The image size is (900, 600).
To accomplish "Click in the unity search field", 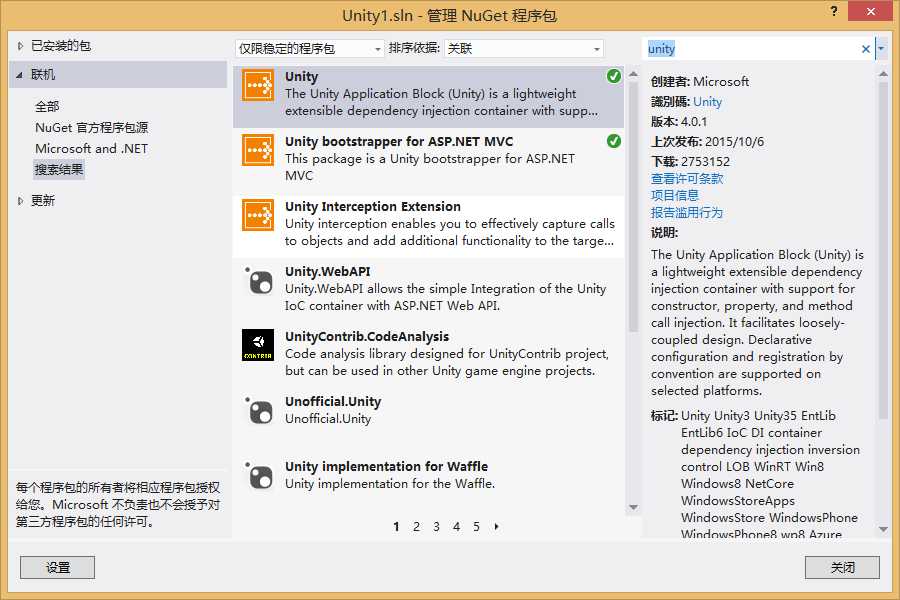I will click(751, 49).
